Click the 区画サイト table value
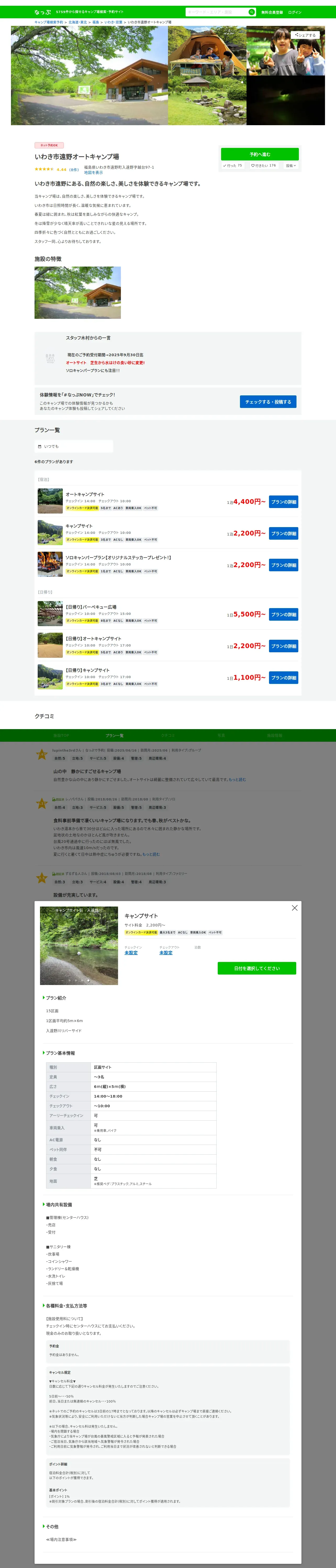336x1568 pixels. coord(102,1067)
